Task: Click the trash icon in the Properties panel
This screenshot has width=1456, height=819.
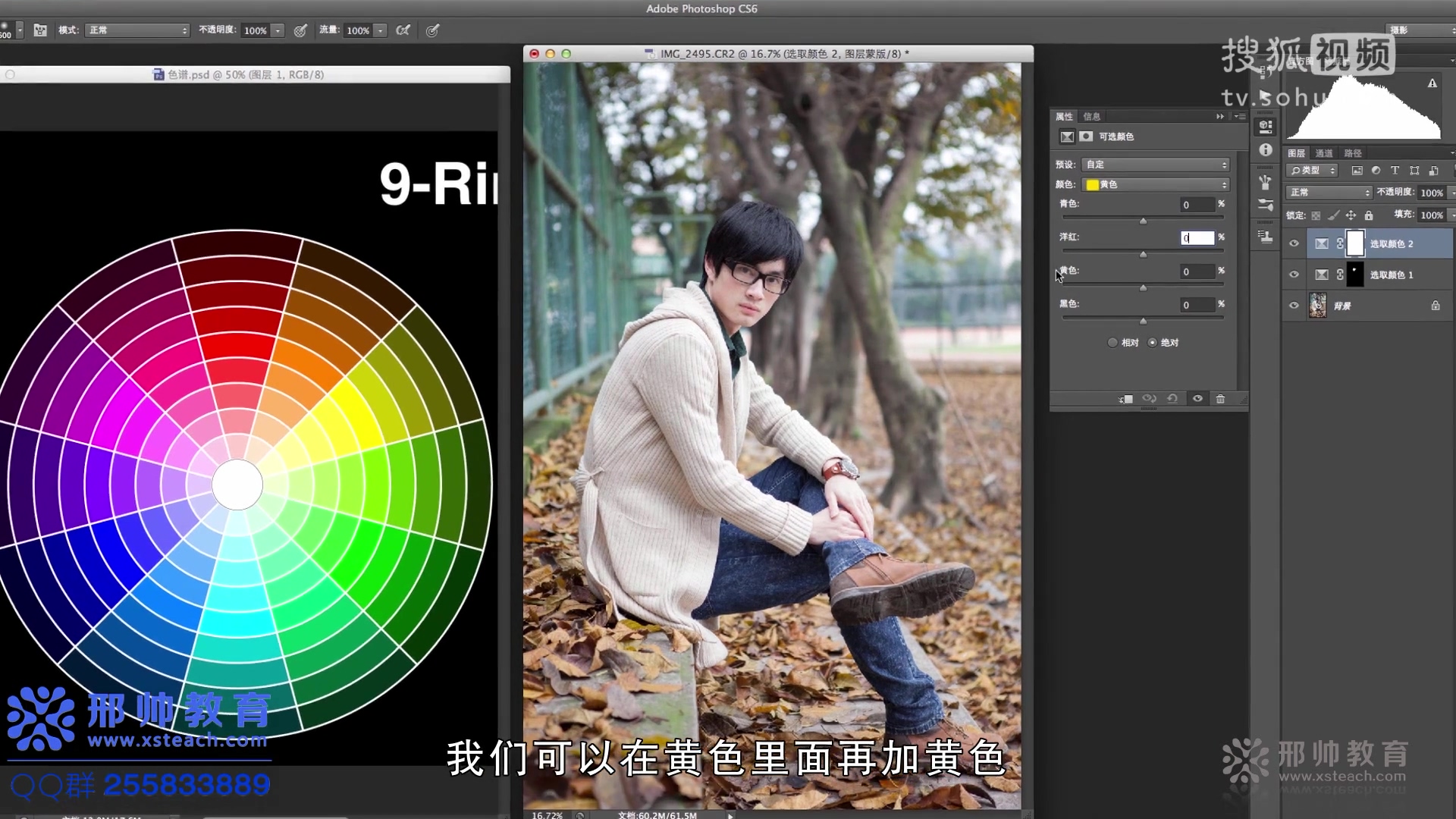Action: [1220, 399]
